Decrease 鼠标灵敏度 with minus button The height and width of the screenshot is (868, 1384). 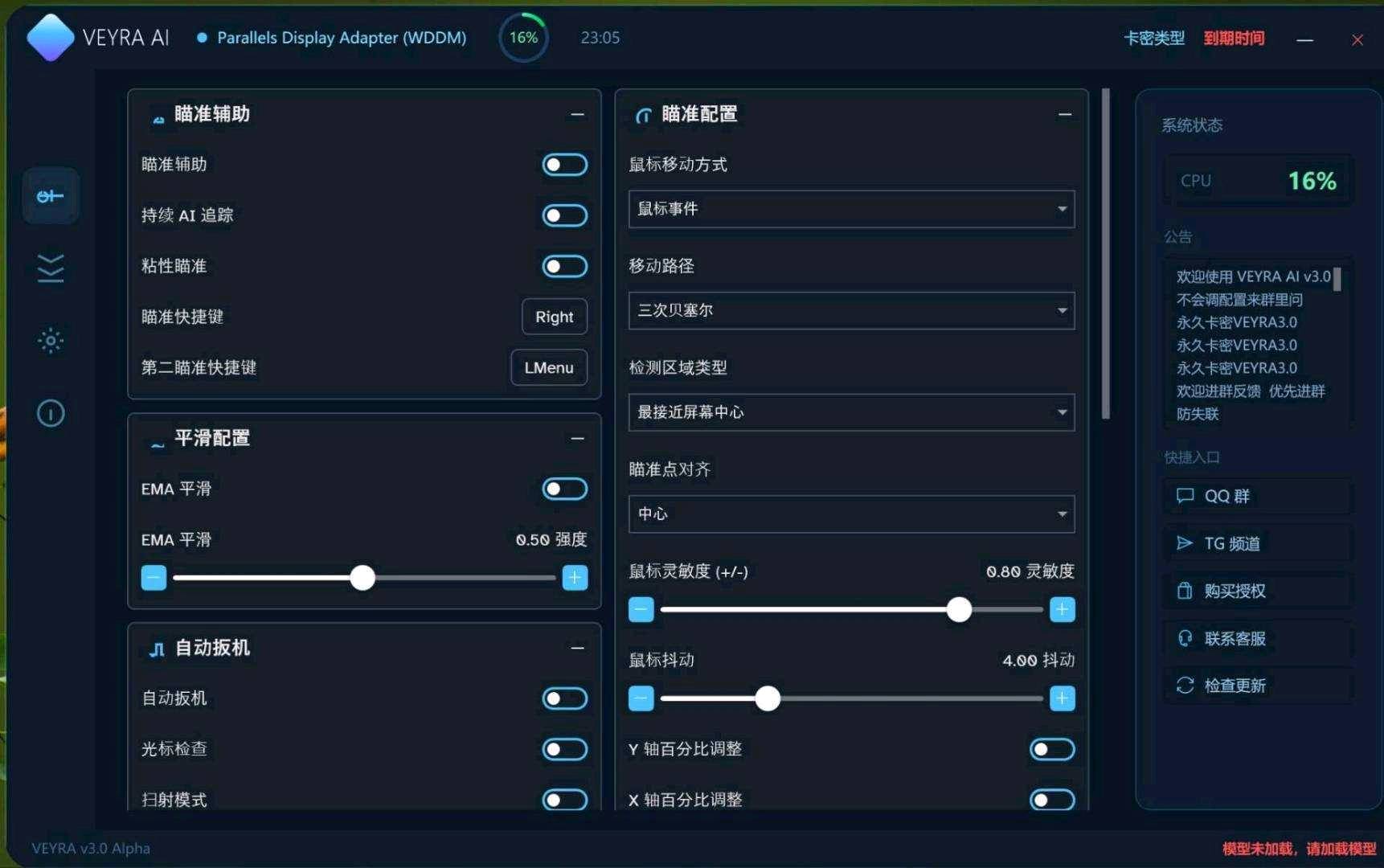tap(641, 610)
